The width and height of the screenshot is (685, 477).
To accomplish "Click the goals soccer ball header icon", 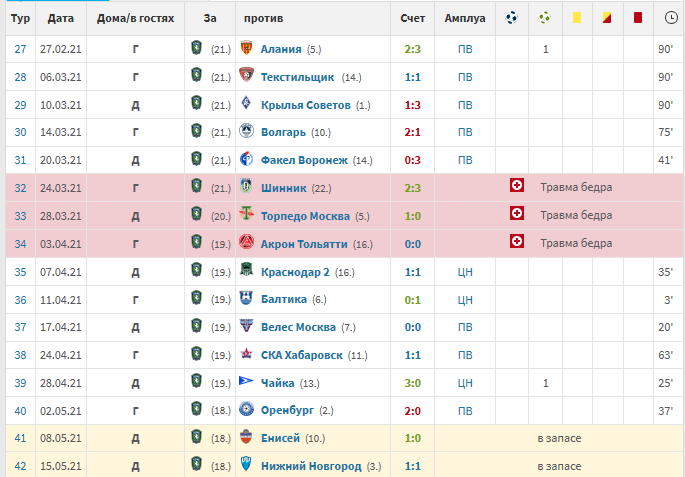I will pos(512,18).
